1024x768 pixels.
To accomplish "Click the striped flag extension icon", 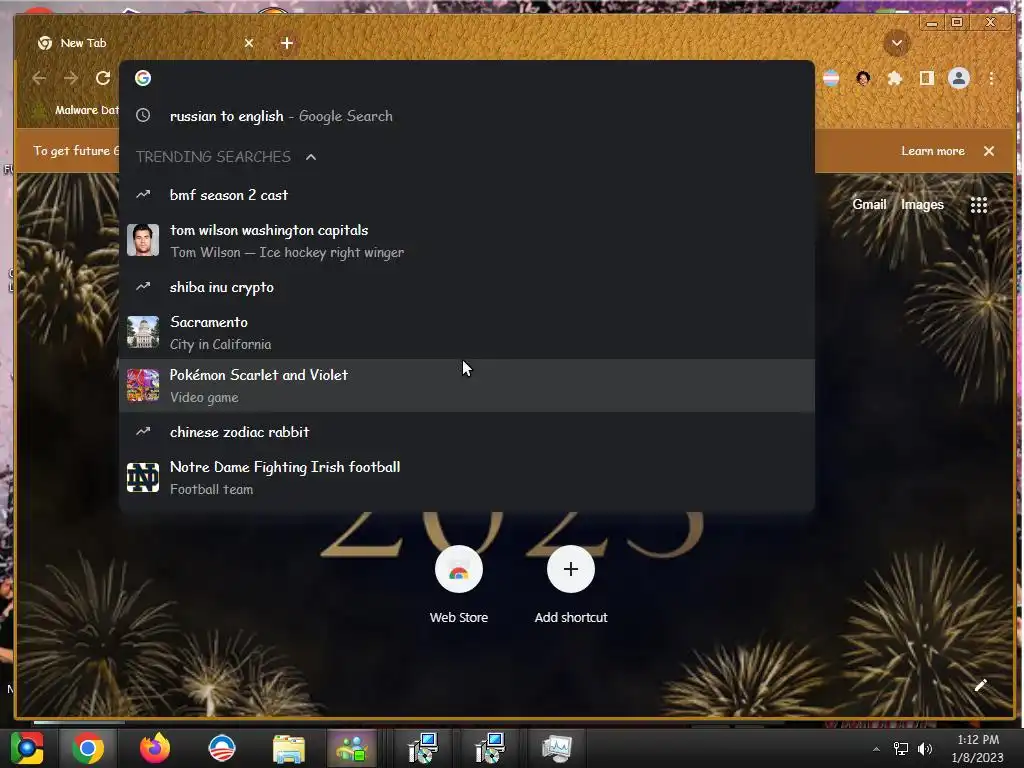I will click(831, 78).
